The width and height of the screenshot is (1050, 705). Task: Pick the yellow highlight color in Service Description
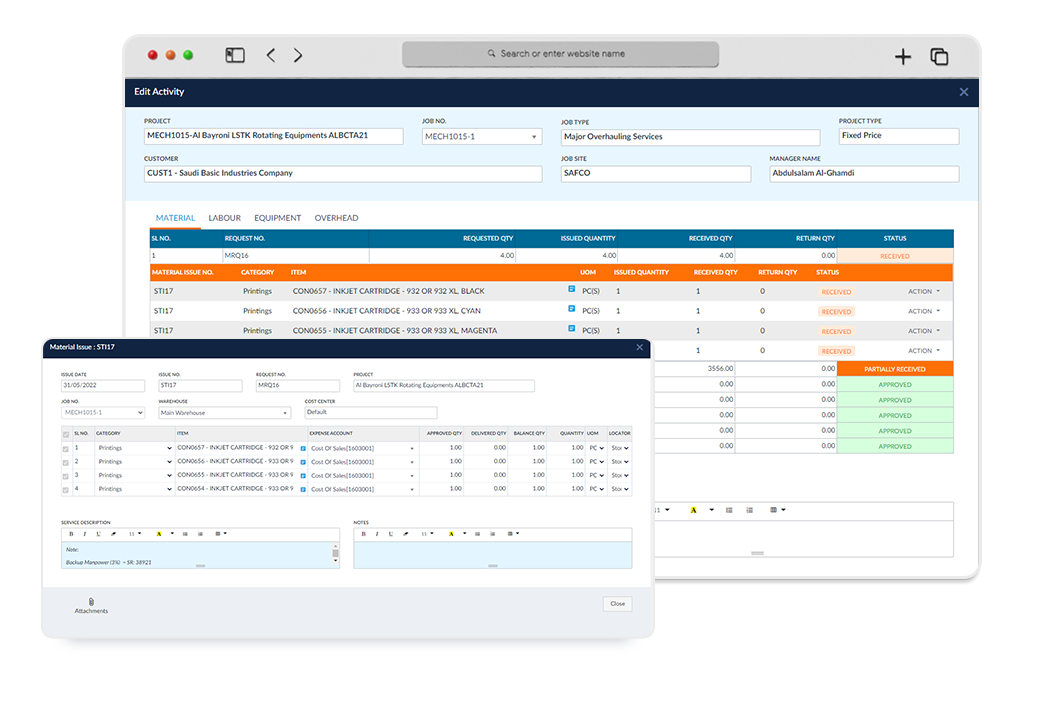point(158,534)
